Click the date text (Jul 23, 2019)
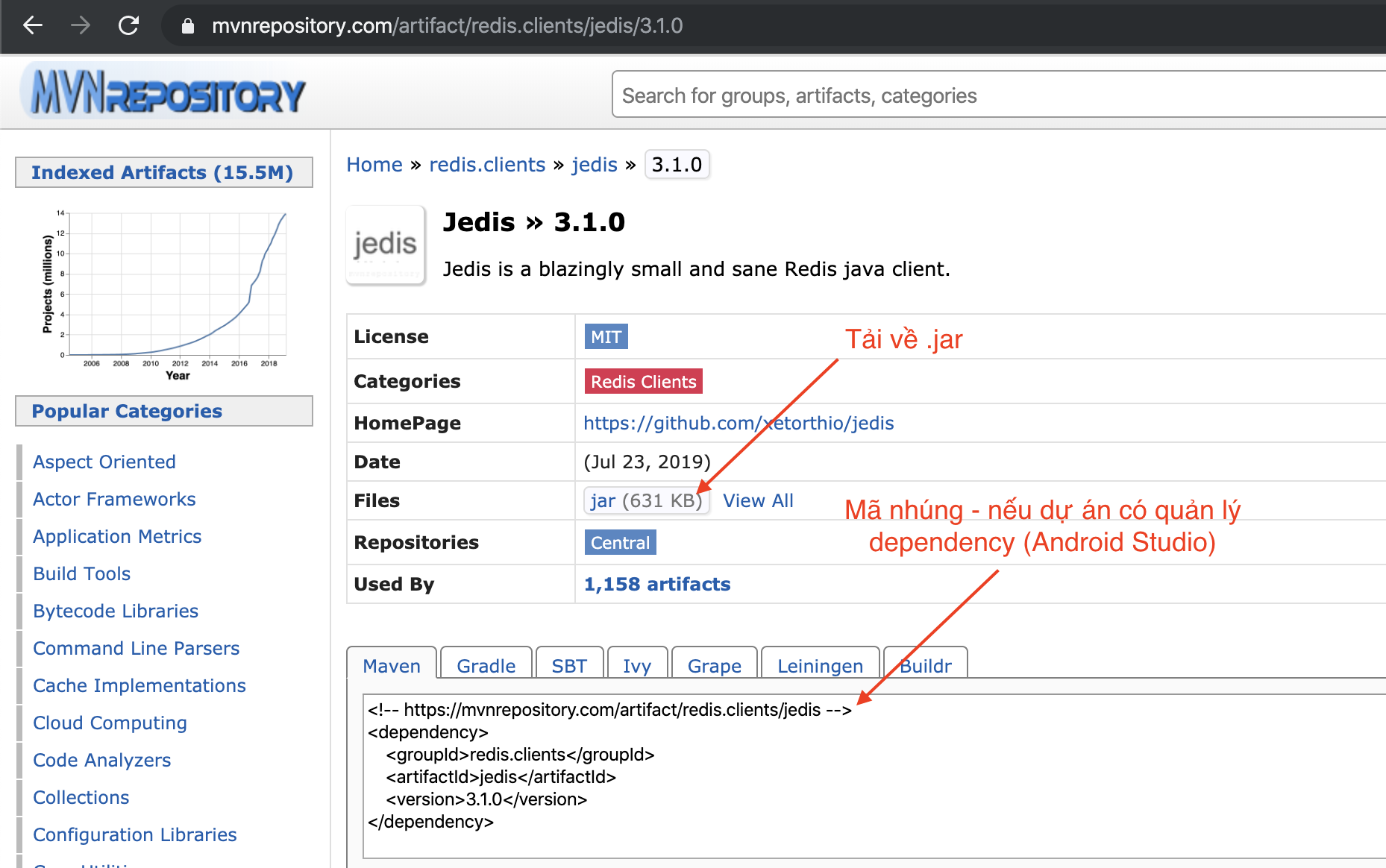Image resolution: width=1386 pixels, height=868 pixels. click(x=647, y=462)
